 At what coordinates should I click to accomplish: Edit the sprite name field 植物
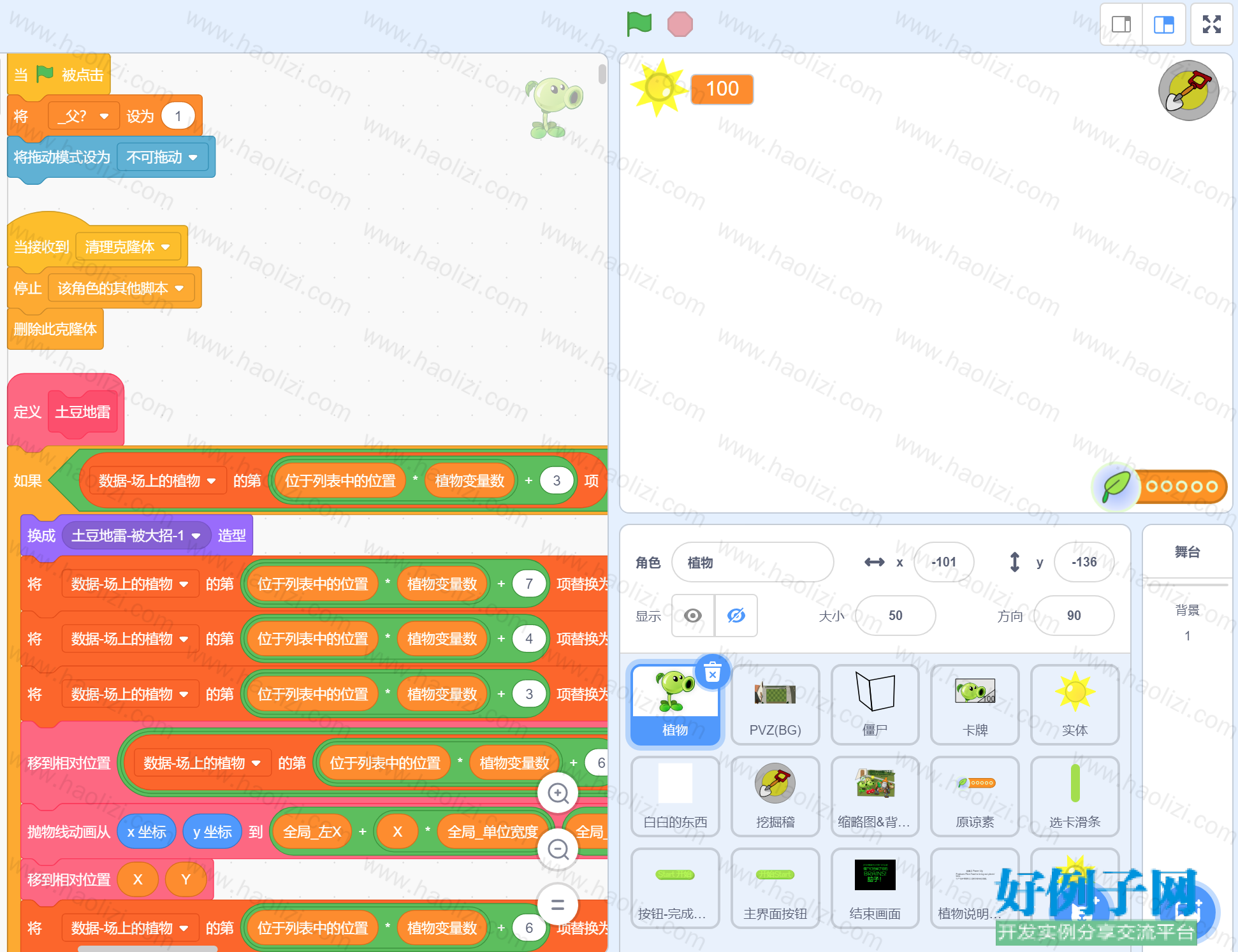click(x=752, y=562)
